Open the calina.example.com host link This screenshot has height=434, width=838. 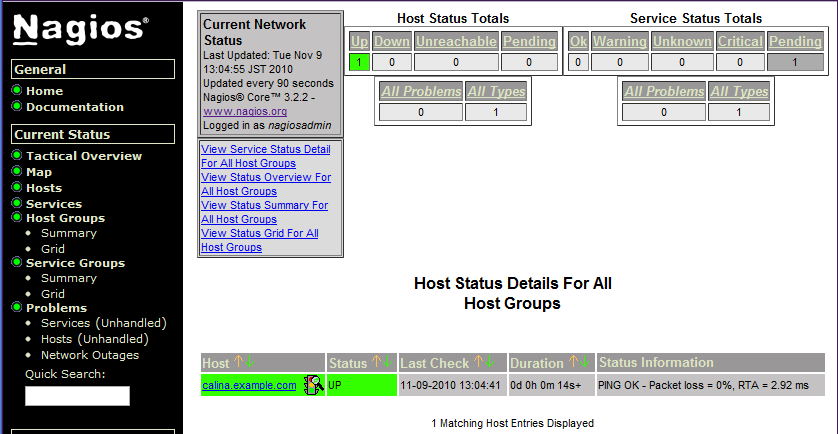[x=249, y=385]
